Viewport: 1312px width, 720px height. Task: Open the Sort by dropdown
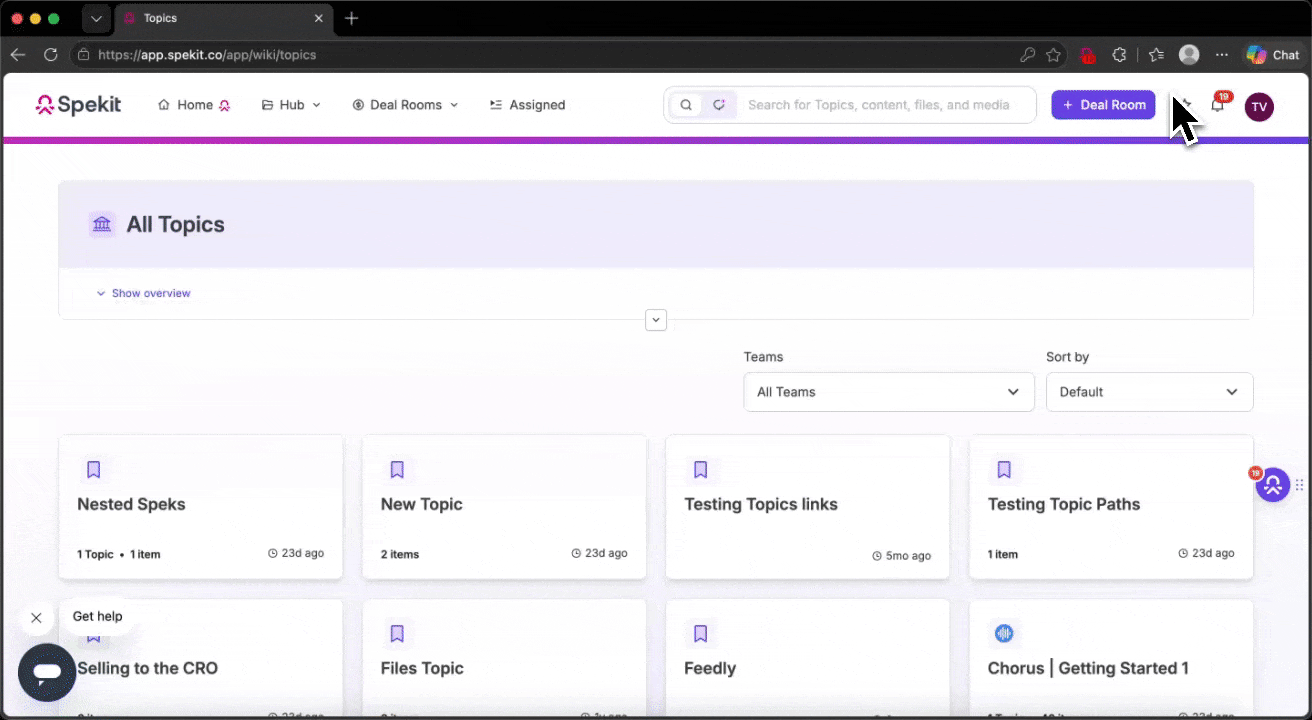[1149, 392]
